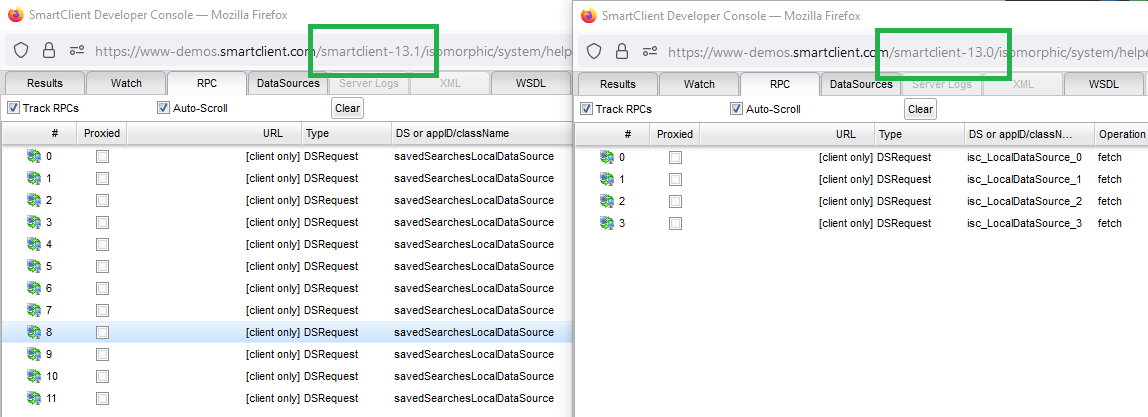Open the site security padlock in left window
The width and height of the screenshot is (1148, 417).
point(49,50)
